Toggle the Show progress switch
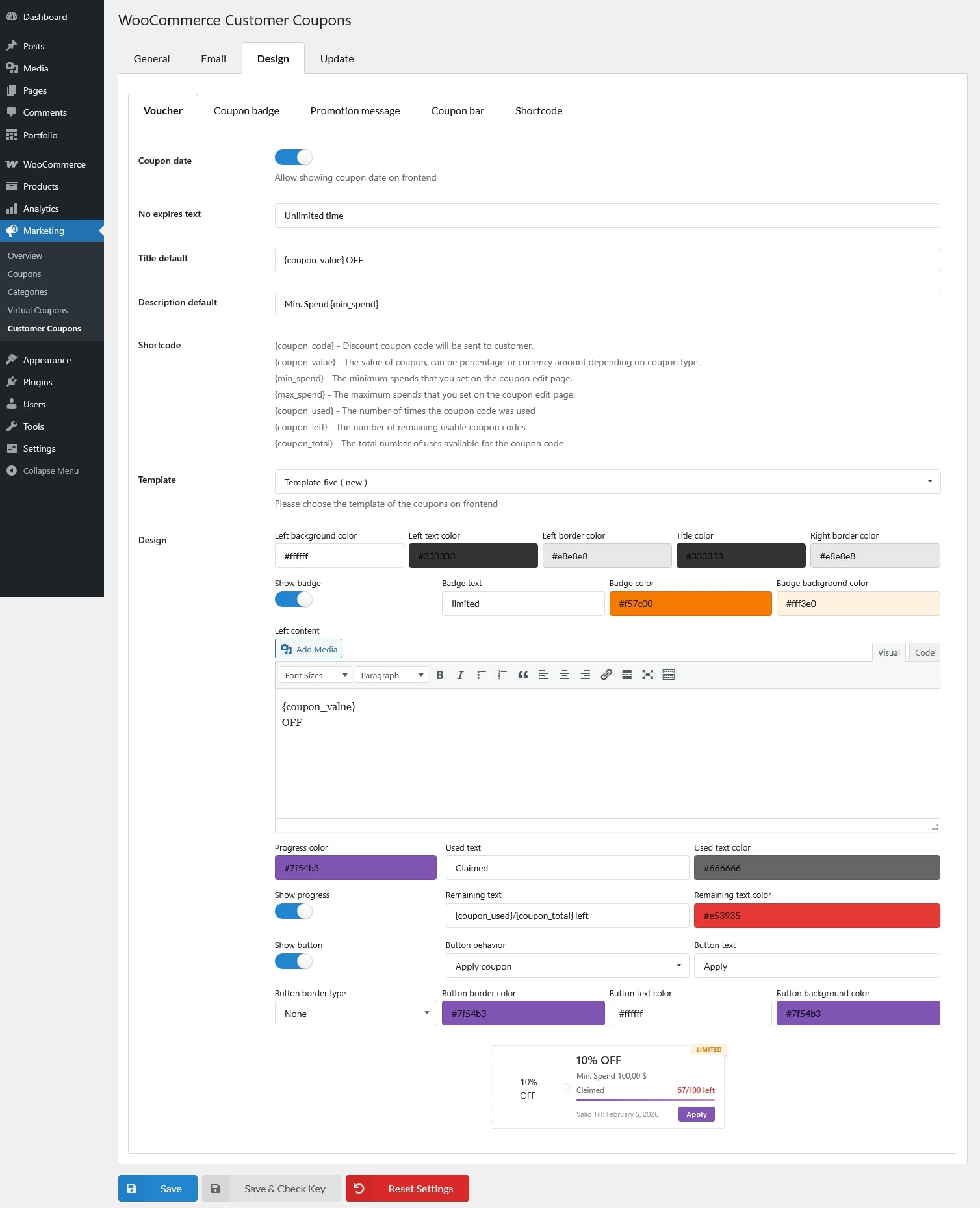The height and width of the screenshot is (1208, 980). point(294,912)
